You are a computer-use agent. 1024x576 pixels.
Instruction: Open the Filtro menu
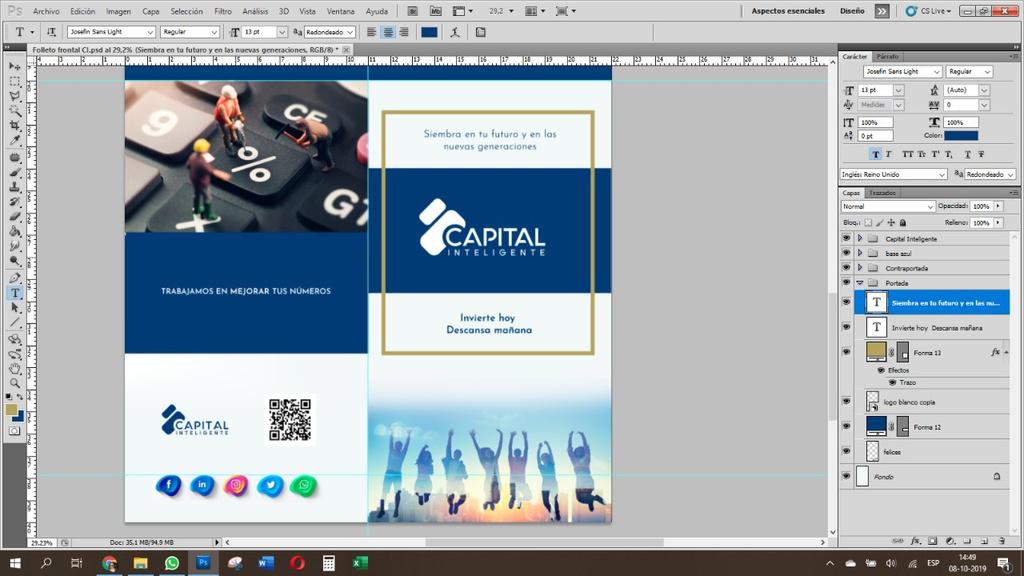223,11
